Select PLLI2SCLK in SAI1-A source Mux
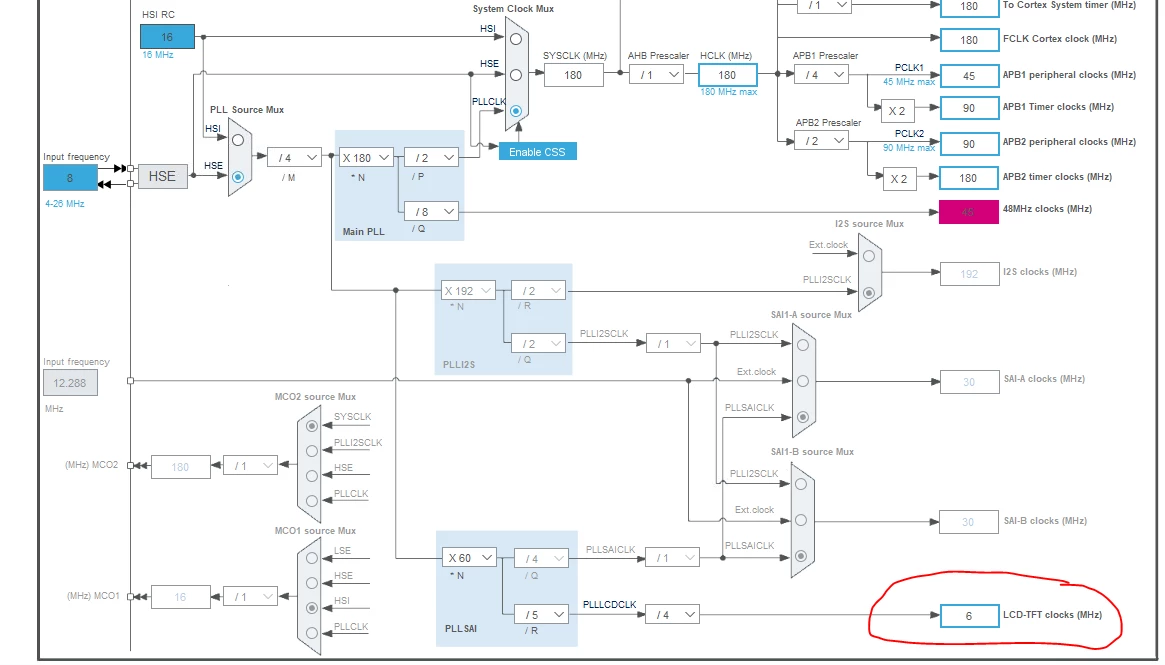1165x665 pixels. 802,345
